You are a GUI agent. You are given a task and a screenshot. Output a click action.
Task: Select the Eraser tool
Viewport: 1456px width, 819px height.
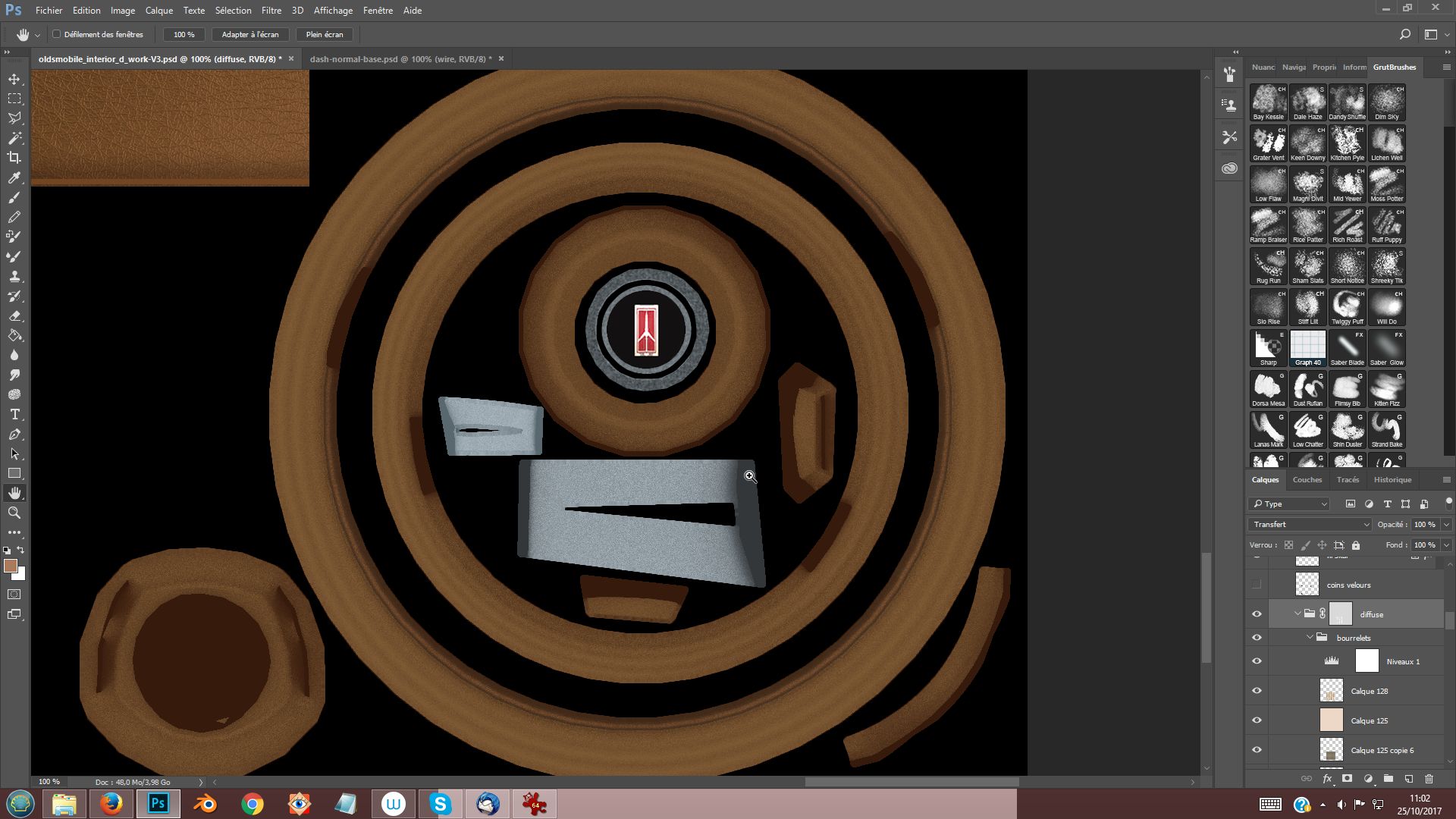click(x=14, y=315)
